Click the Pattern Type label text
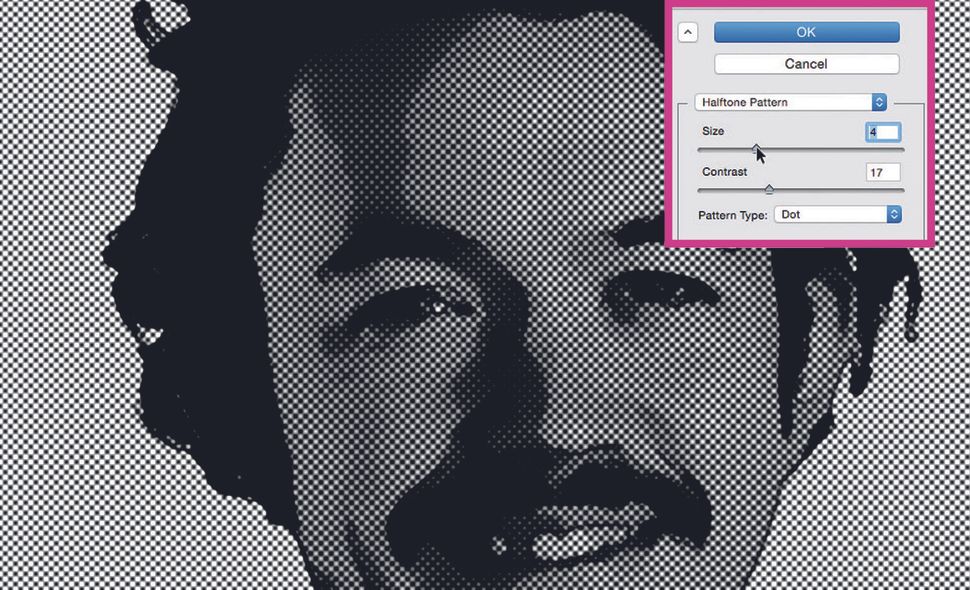 coord(732,214)
